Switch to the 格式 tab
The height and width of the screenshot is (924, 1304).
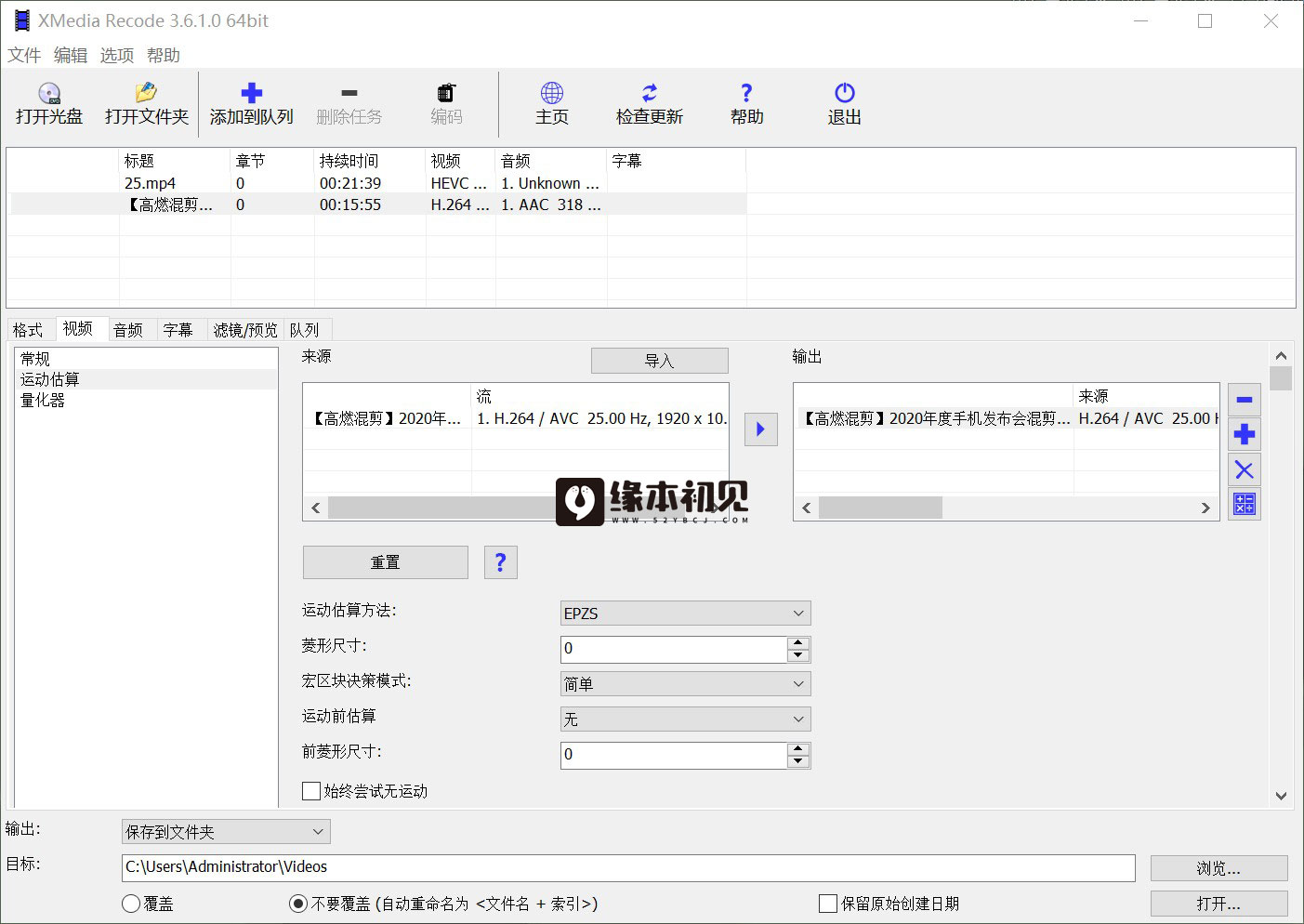pyautogui.click(x=28, y=330)
